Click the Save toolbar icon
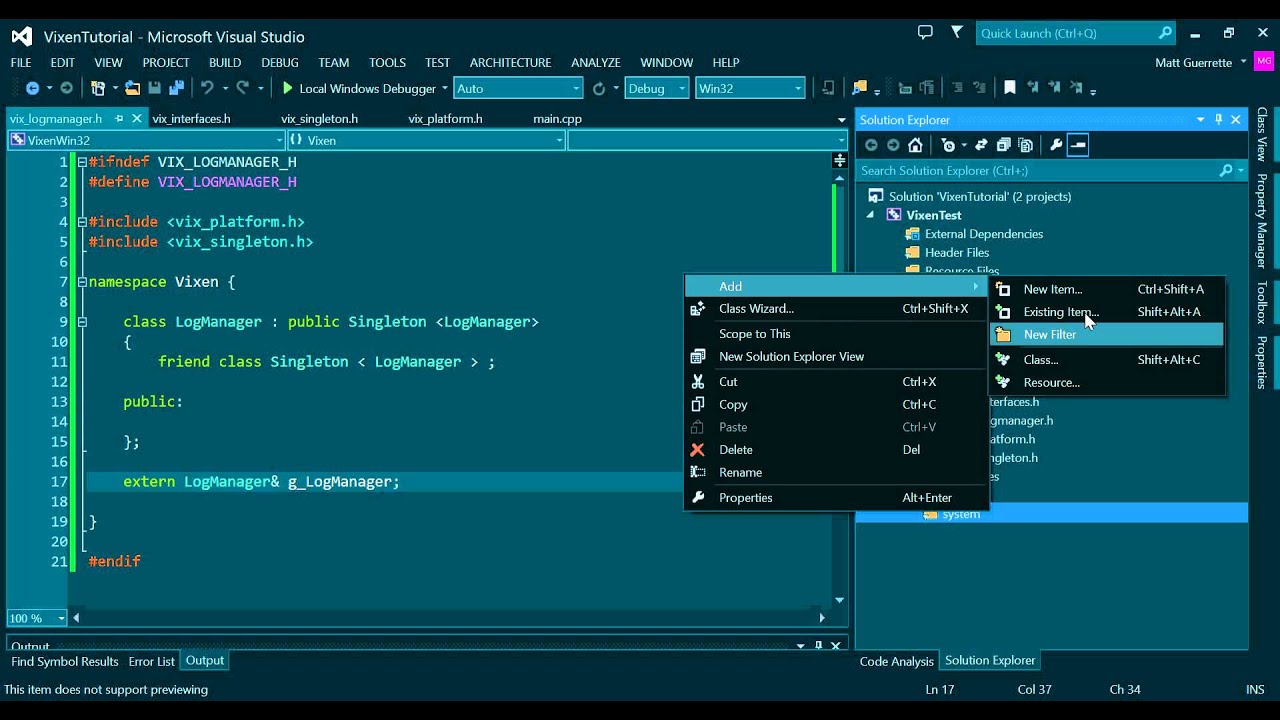The image size is (1280, 720). click(156, 88)
